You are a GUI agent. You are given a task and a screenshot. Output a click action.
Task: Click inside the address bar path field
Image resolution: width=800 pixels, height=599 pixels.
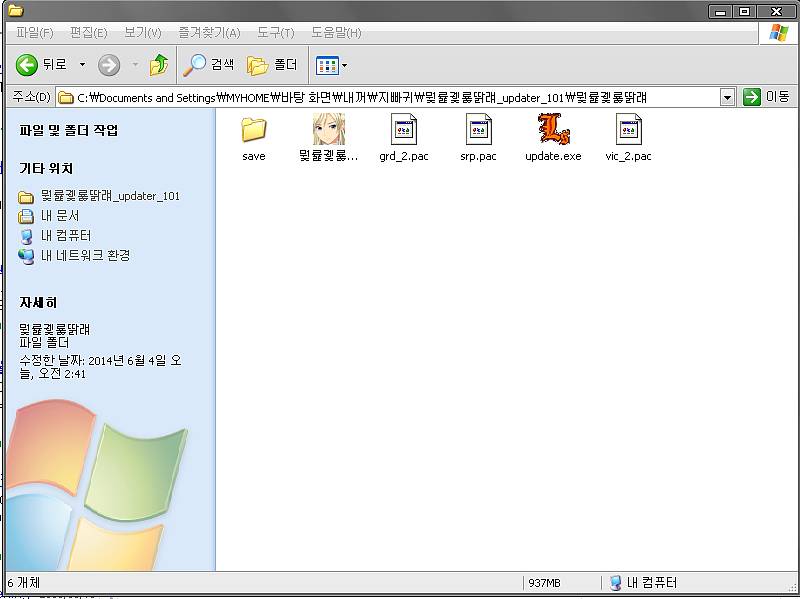pos(400,97)
